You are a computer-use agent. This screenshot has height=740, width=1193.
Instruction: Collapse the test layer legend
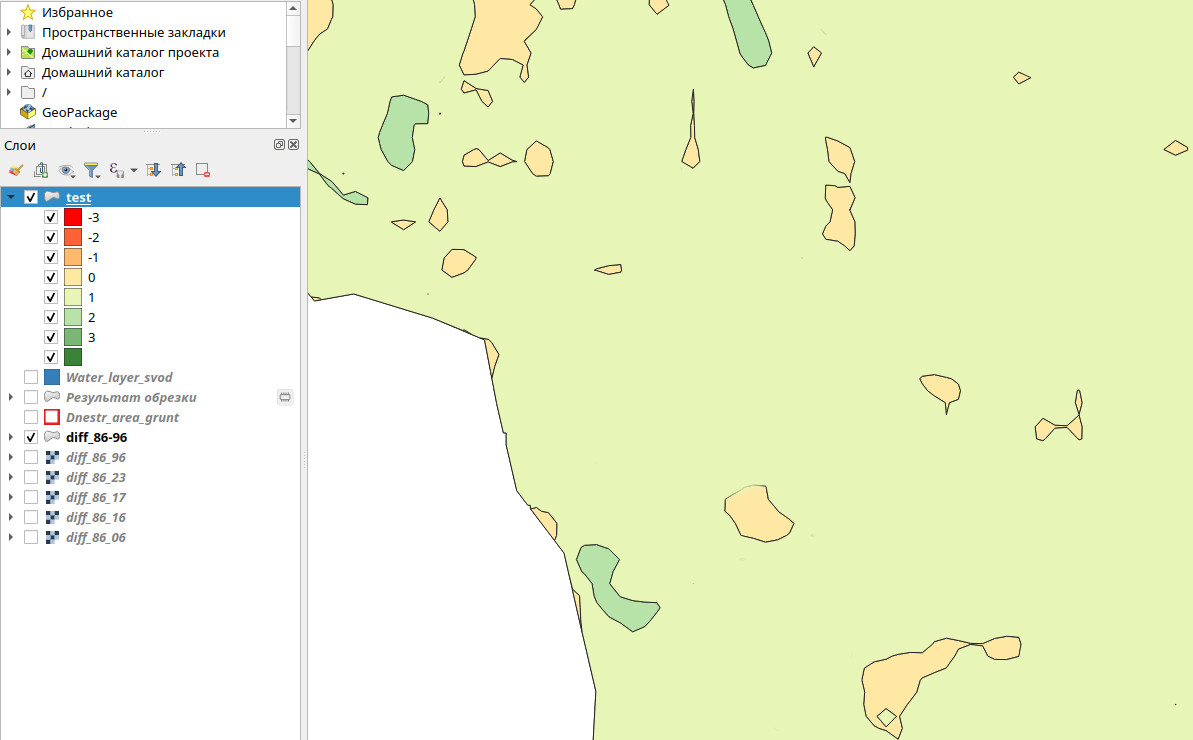pos(11,197)
